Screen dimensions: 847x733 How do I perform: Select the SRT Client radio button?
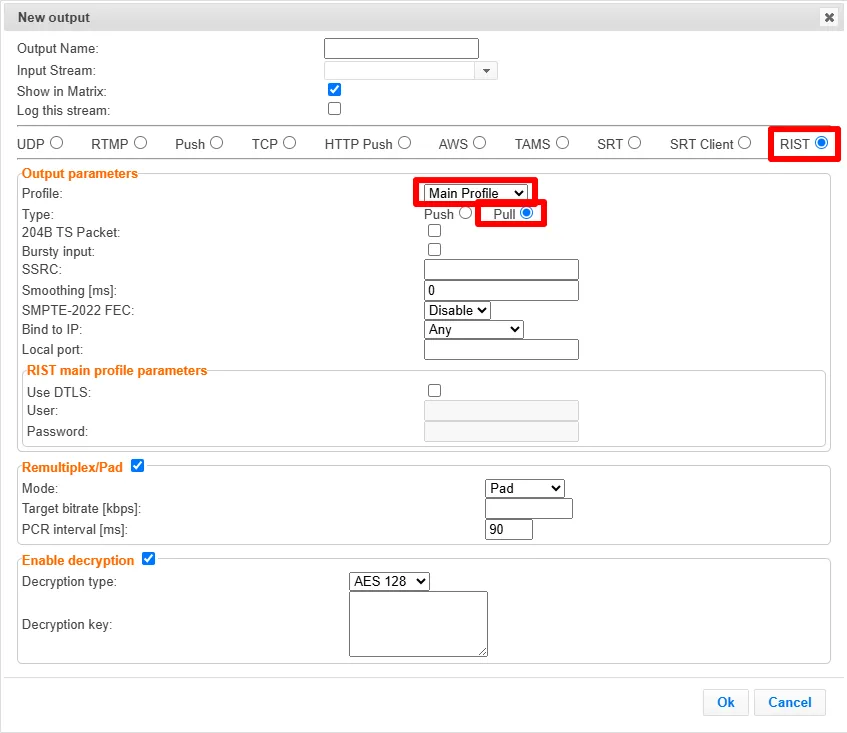(x=744, y=143)
